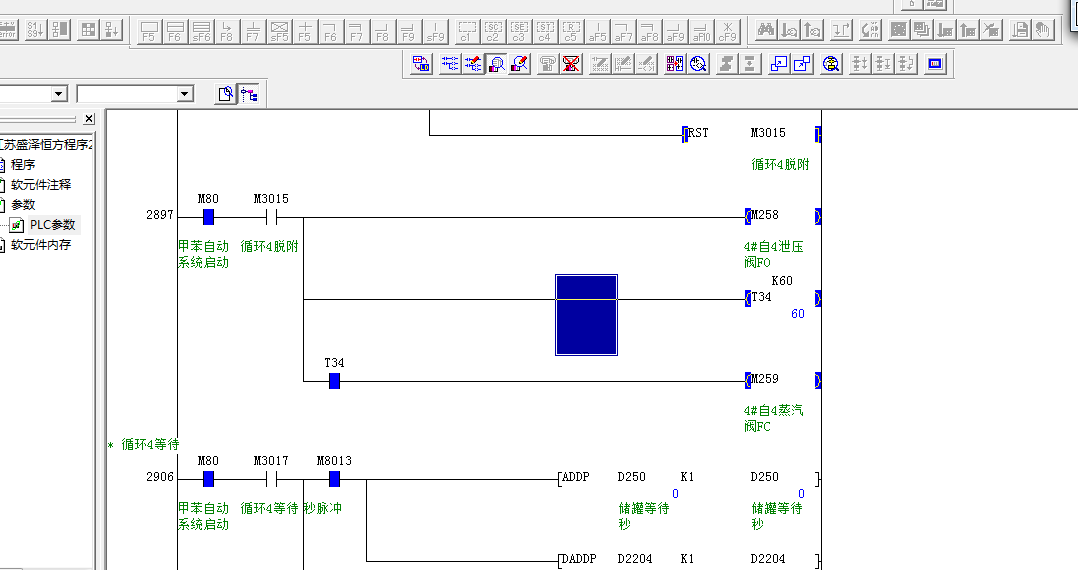Image resolution: width=1078 pixels, height=570 pixels.
Task: Click the c1 dashed-box toolbar button
Action: 467,30
